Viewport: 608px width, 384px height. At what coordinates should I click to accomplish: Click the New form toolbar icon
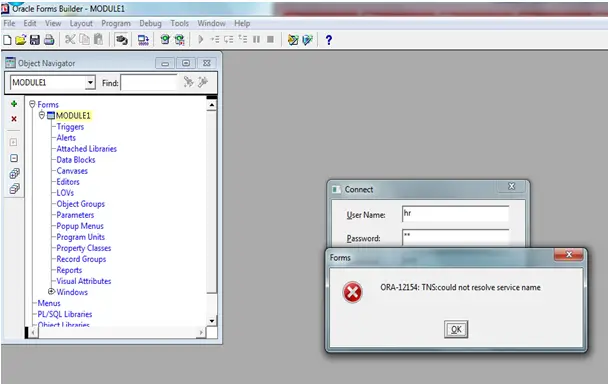(x=7, y=40)
